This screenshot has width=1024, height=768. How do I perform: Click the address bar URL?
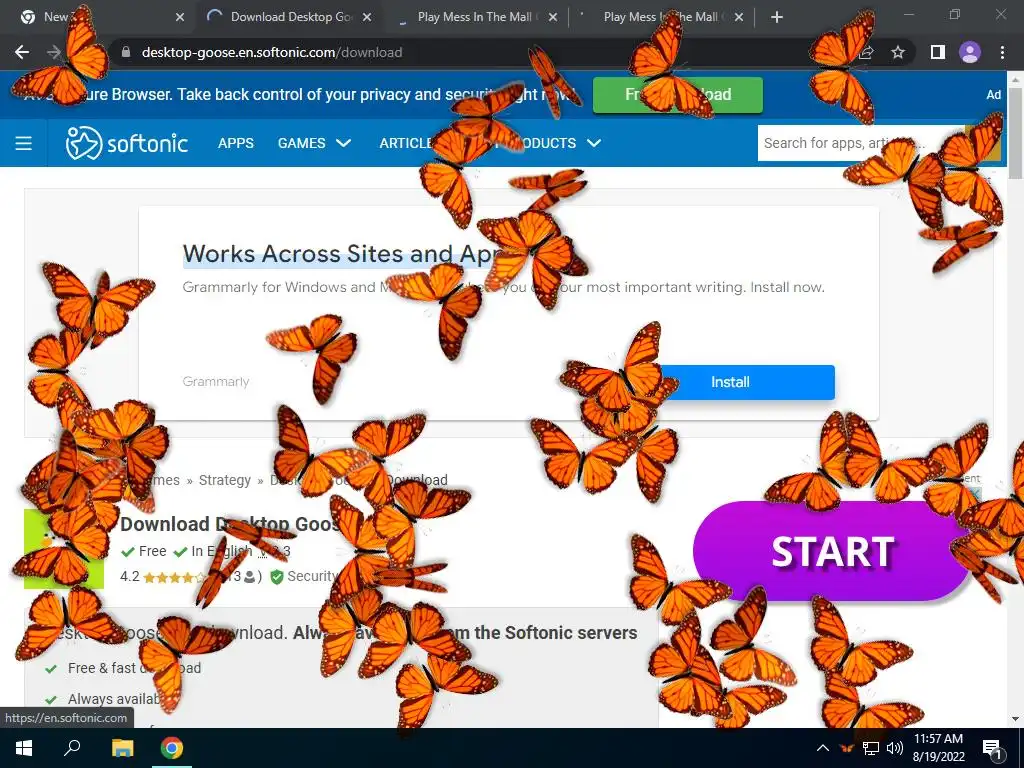(272, 52)
